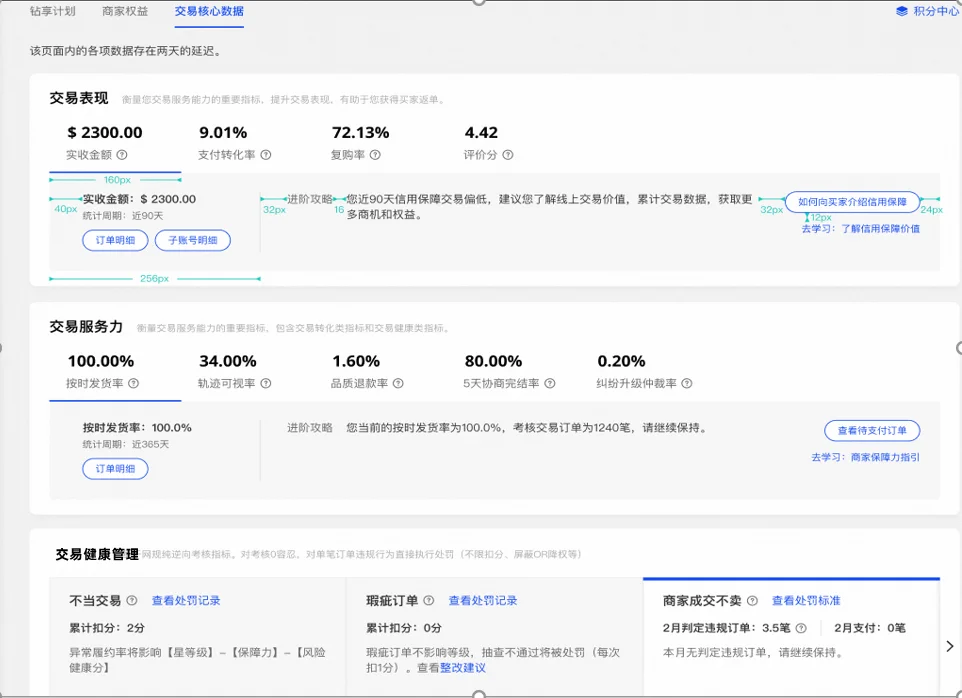
Task: Switch to the 商家权益 tab
Action: pos(125,12)
